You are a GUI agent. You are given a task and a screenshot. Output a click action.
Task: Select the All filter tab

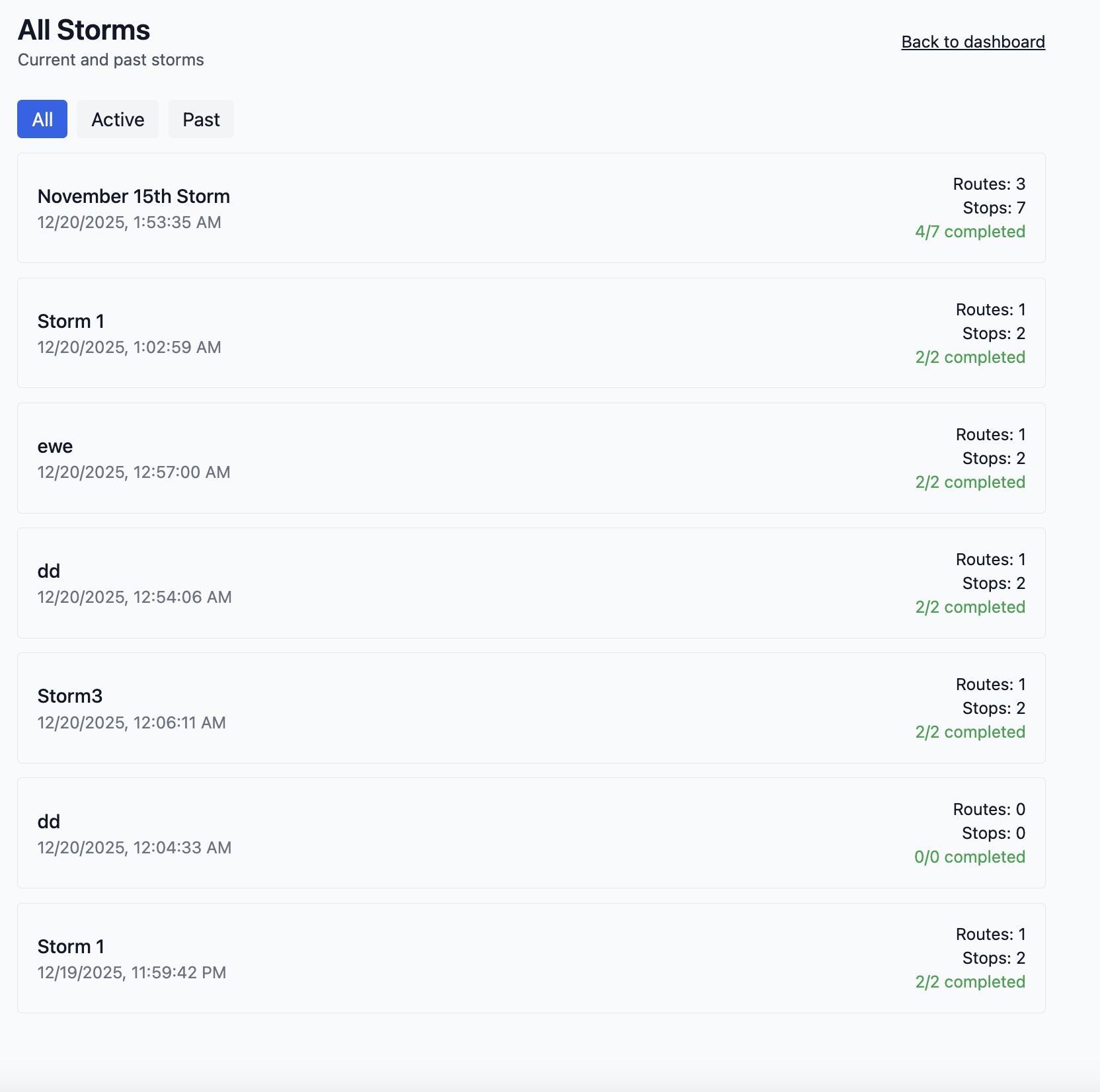coord(42,120)
